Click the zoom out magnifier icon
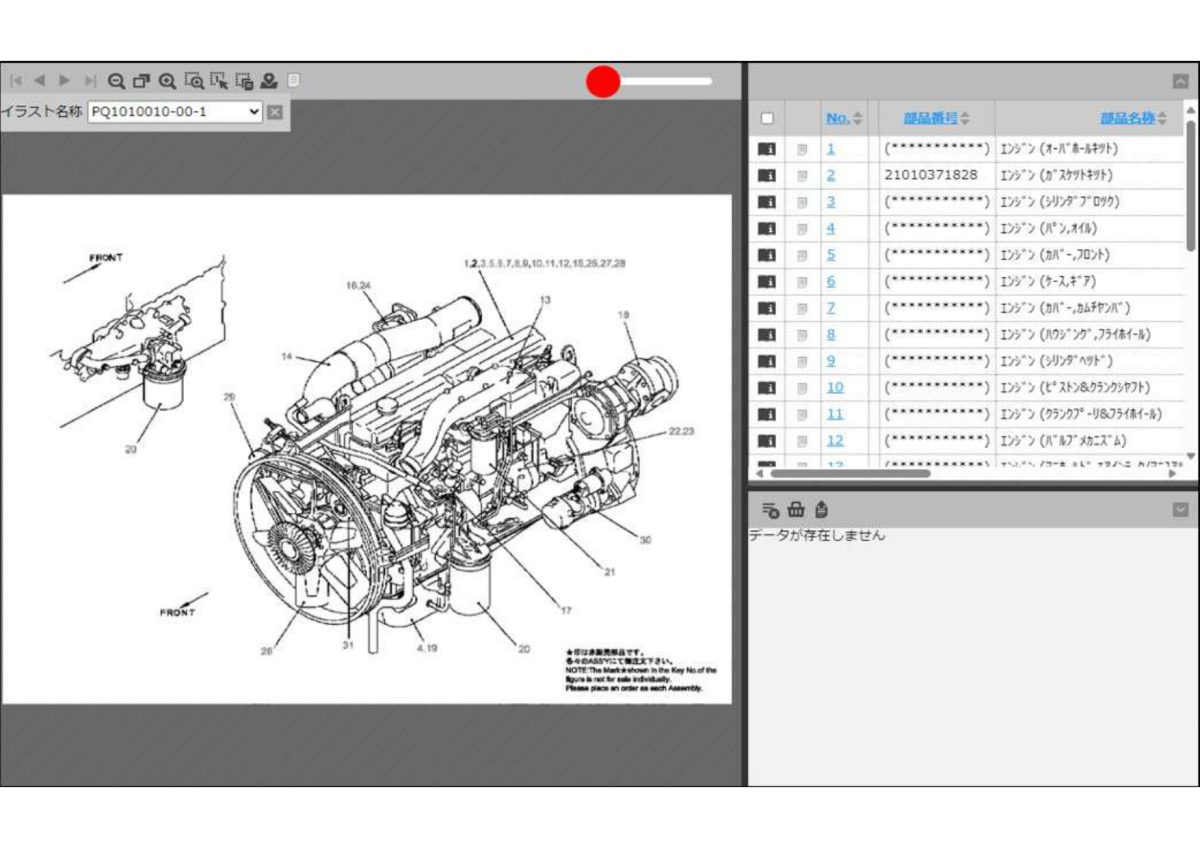This screenshot has width=1200, height=848. [117, 81]
